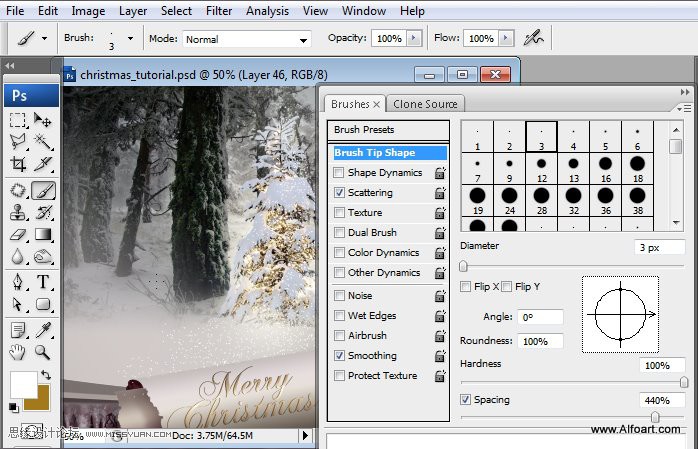Click the gold background color swatch
Viewport: 698px width, 449px height.
[x=37, y=397]
